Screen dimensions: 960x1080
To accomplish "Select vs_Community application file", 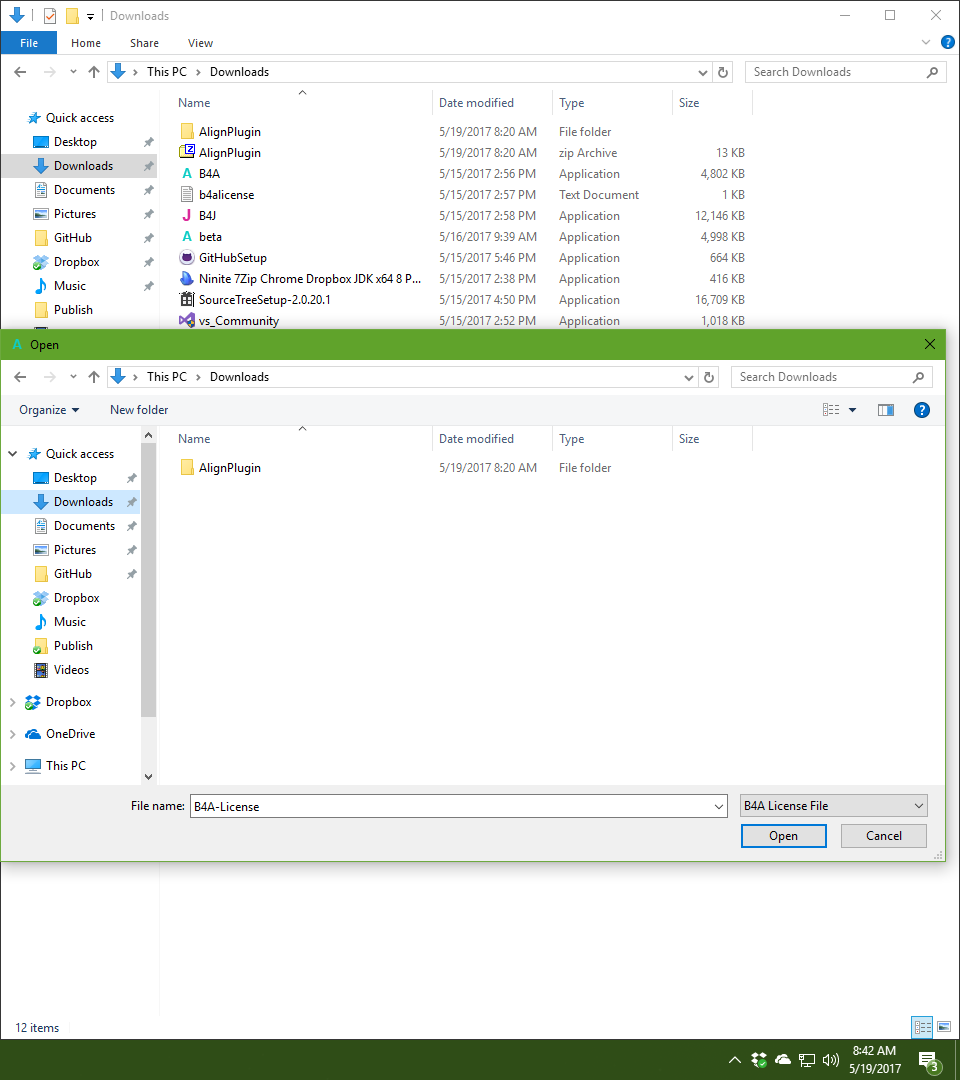I will [x=238, y=320].
